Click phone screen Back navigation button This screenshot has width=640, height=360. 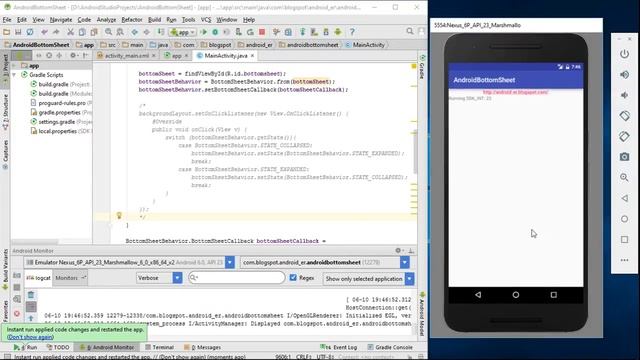coord(478,295)
